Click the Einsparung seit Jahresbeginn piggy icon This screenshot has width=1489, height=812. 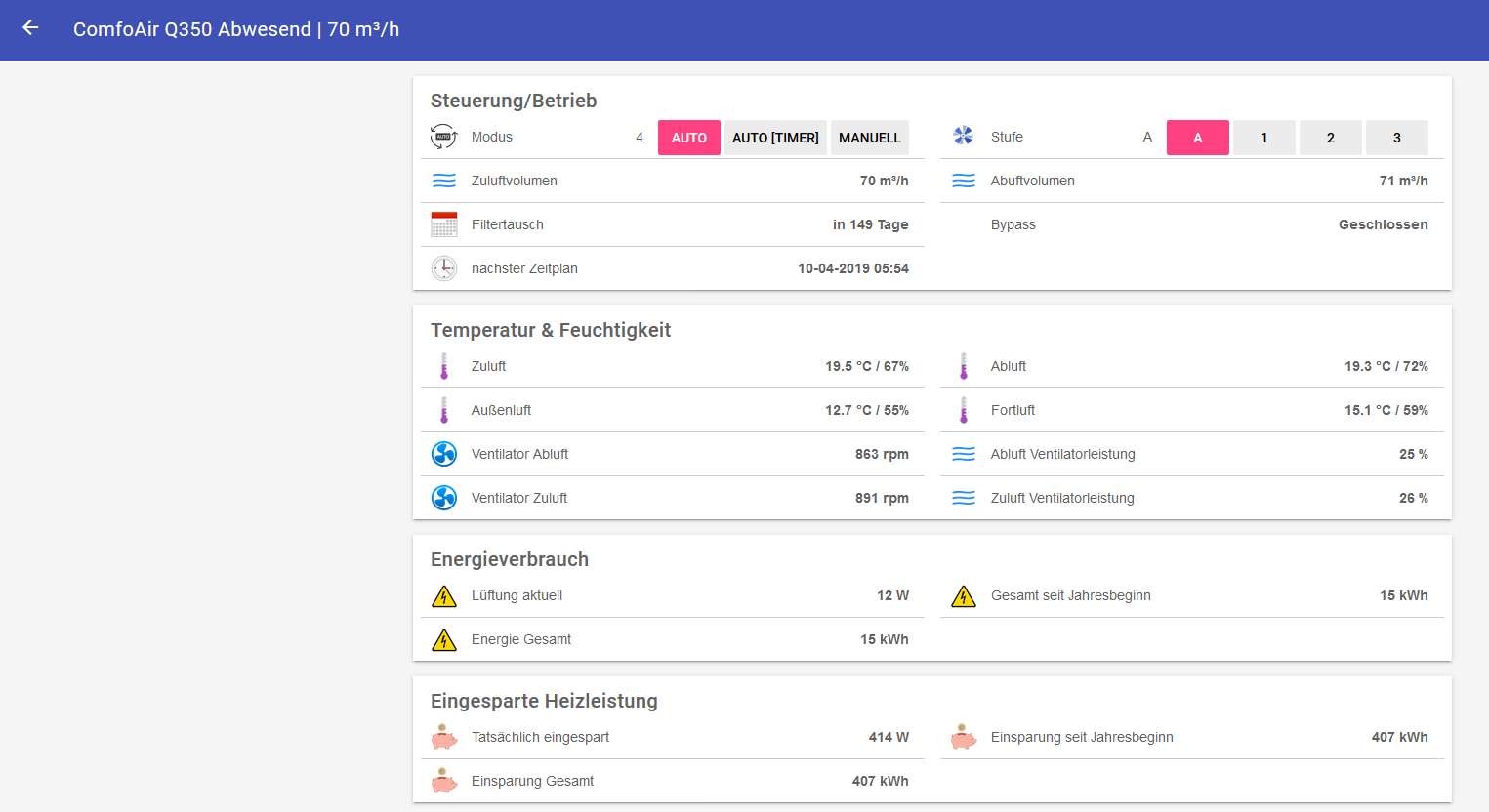pyautogui.click(x=963, y=737)
